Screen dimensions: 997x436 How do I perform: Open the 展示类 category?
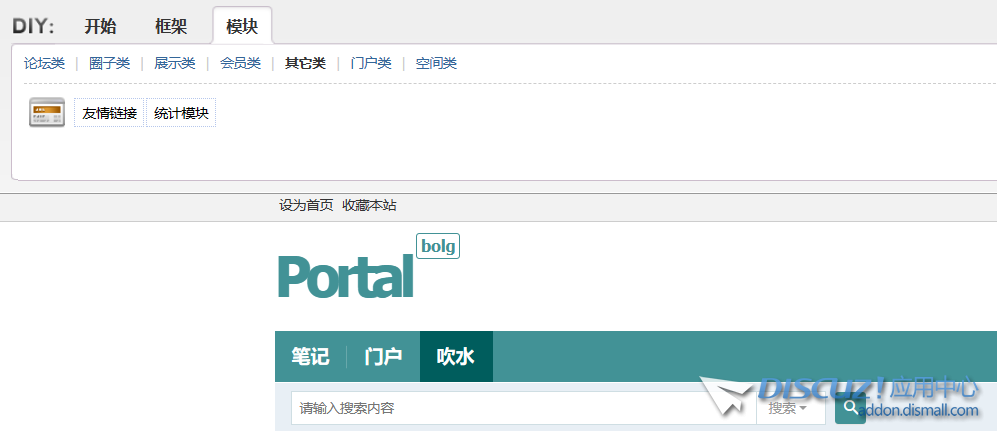(x=175, y=64)
